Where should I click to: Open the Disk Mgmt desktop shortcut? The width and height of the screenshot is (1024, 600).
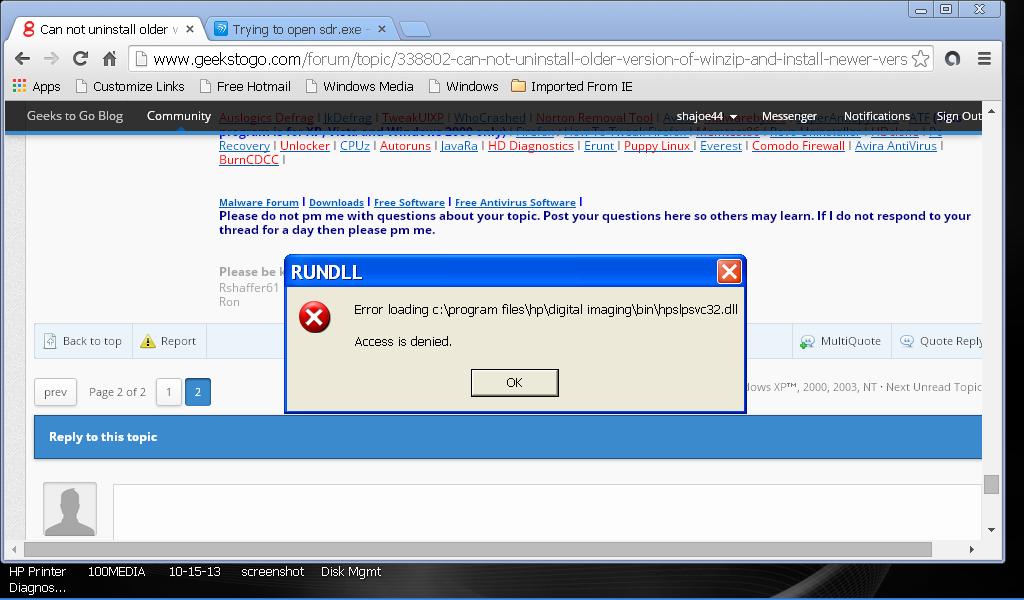click(x=351, y=571)
